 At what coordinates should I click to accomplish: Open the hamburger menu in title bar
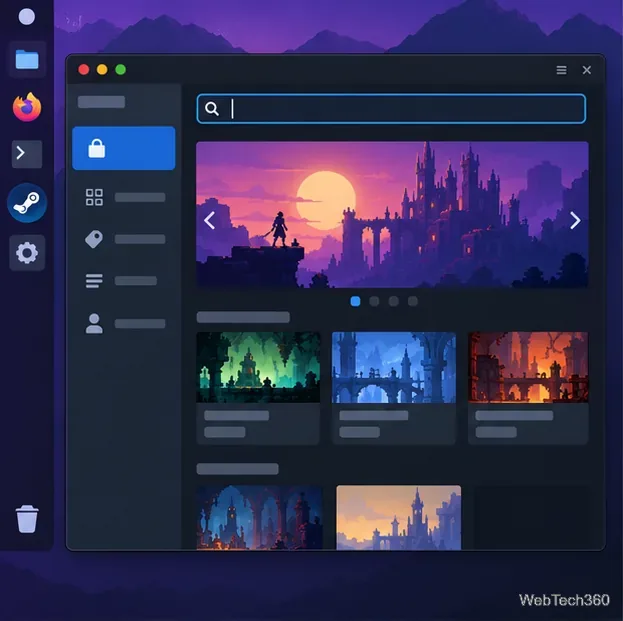561,70
